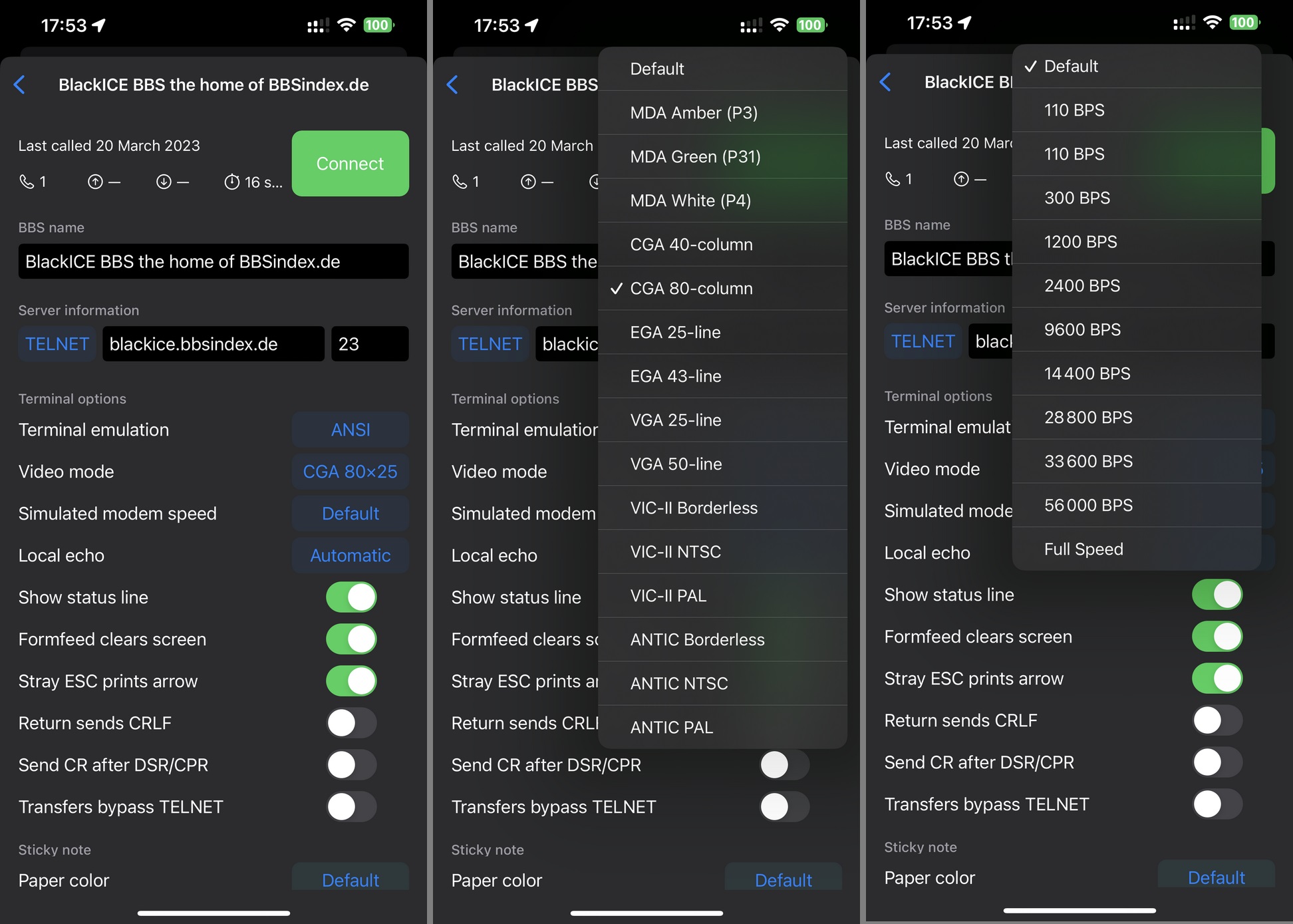
Task: Tap the location arrow in middle status bar
Action: click(x=531, y=25)
